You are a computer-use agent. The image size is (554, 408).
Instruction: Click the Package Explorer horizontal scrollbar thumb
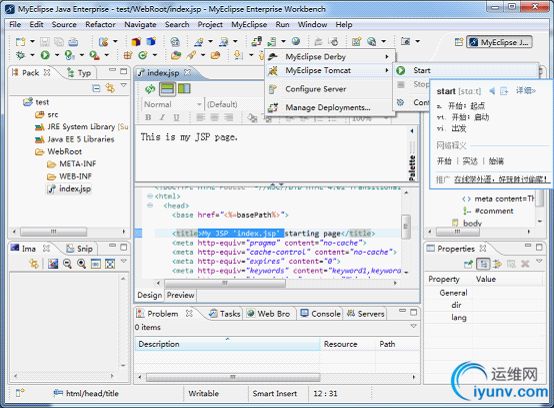(x=53, y=232)
